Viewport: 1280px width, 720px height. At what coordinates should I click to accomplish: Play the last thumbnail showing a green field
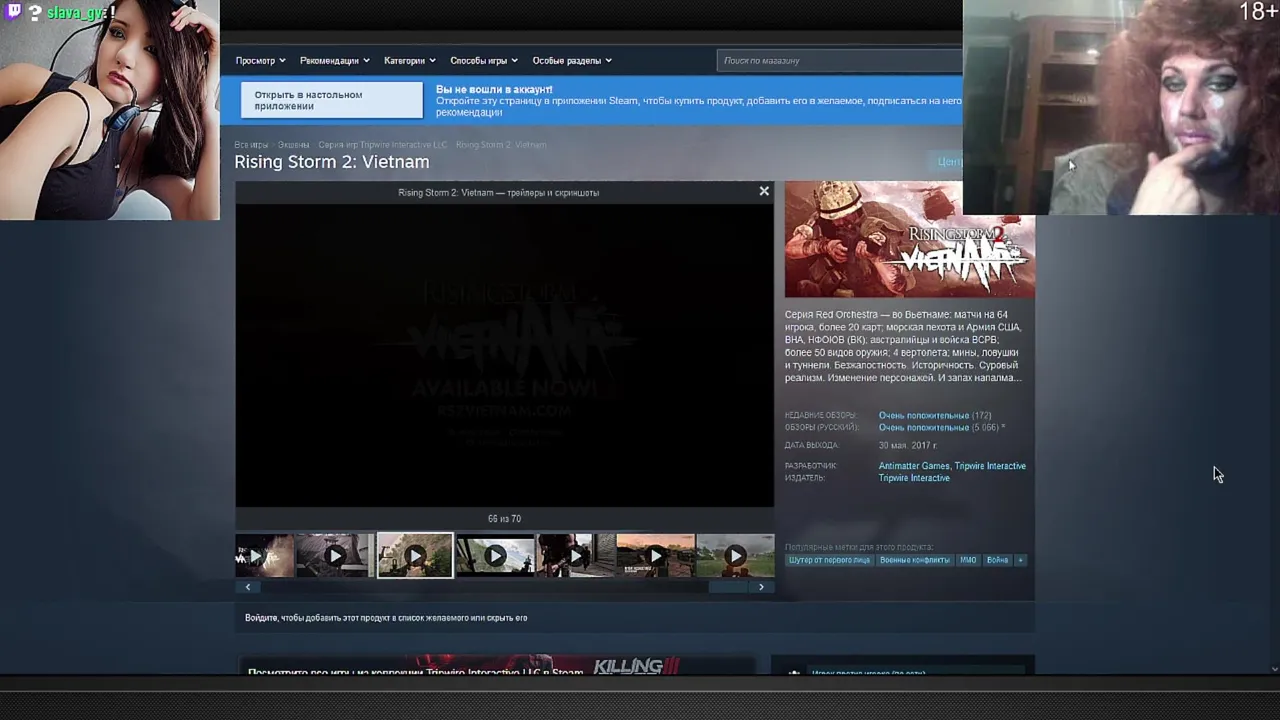[x=735, y=556]
